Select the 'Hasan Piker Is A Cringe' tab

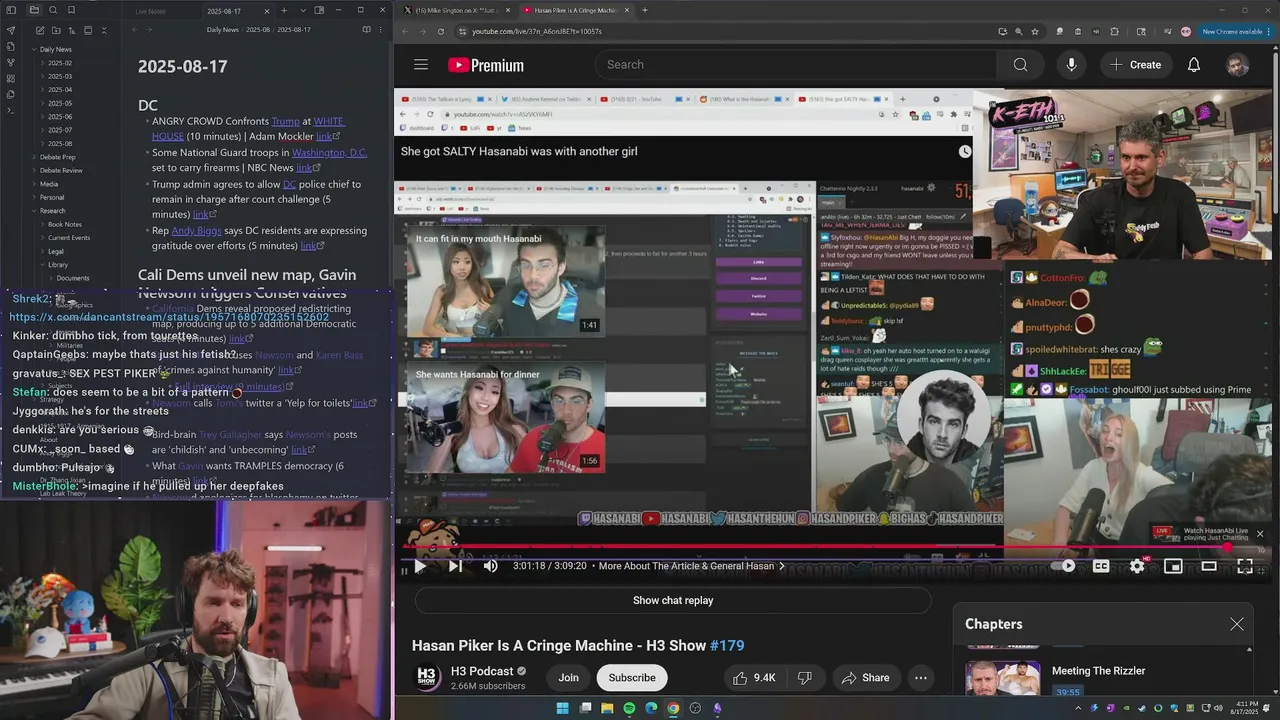click(575, 10)
